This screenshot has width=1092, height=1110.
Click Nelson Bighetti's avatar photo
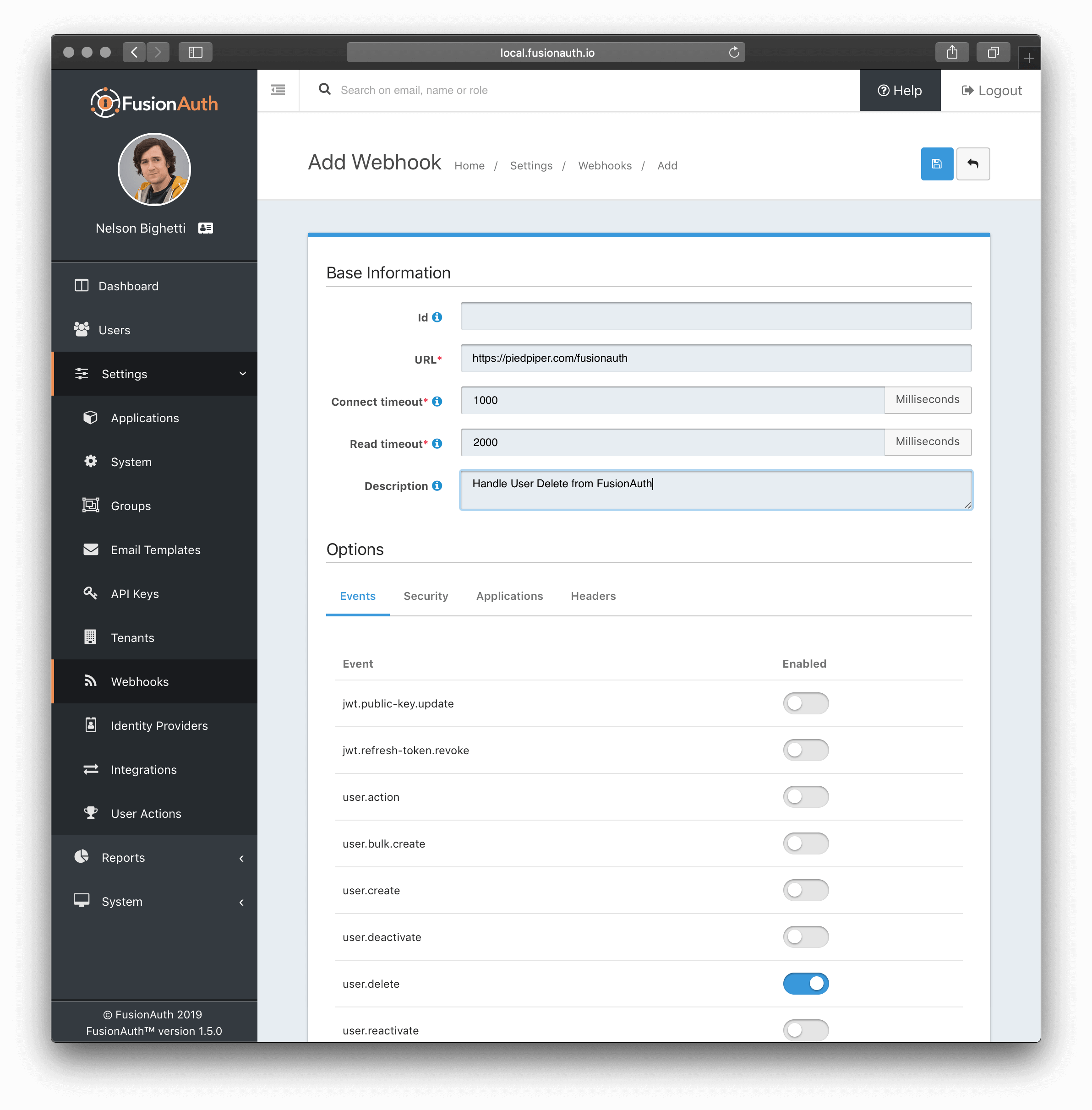click(154, 169)
